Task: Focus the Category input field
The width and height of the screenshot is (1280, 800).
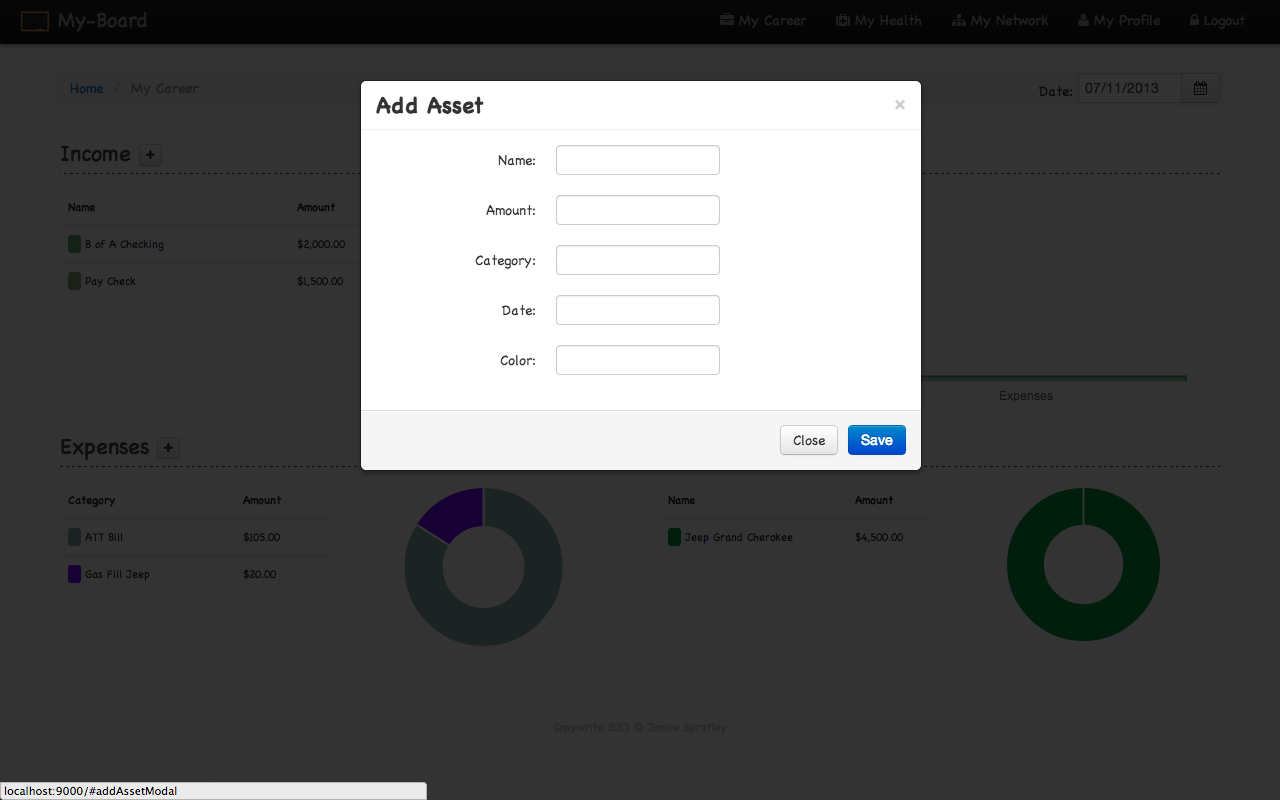Action: tap(638, 260)
